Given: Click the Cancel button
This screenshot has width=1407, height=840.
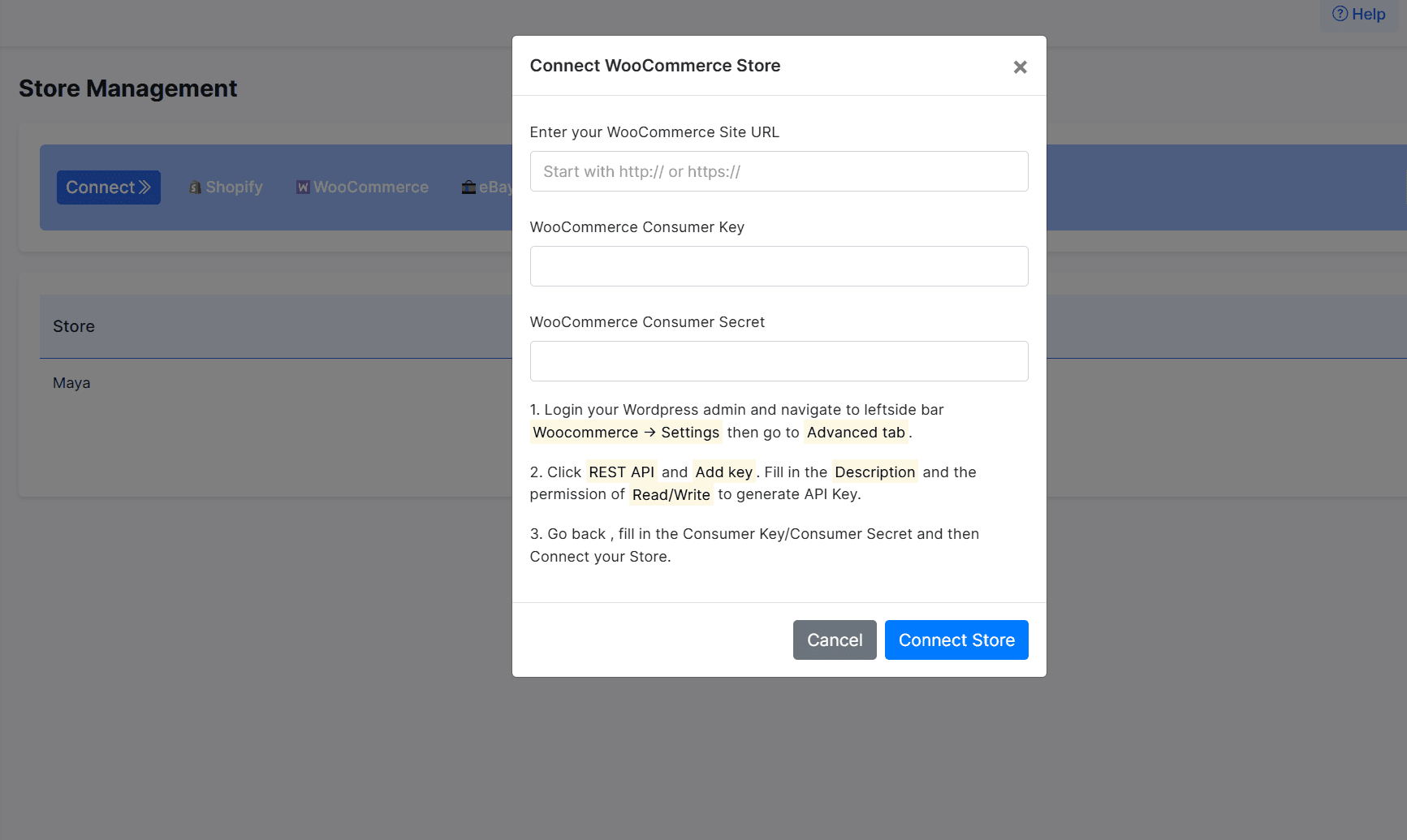Looking at the screenshot, I should click(x=834, y=640).
